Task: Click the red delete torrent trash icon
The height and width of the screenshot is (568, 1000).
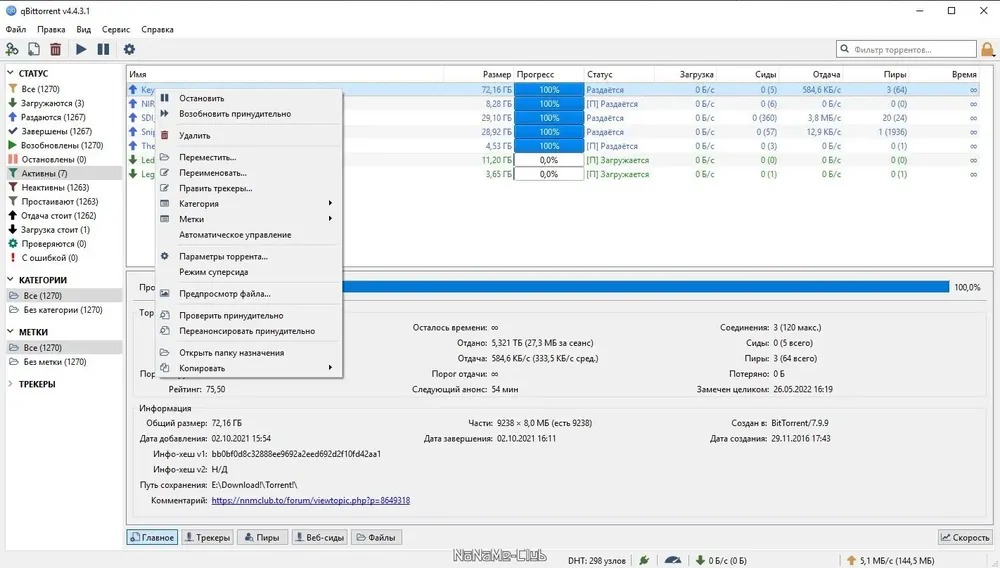Action: pos(55,49)
